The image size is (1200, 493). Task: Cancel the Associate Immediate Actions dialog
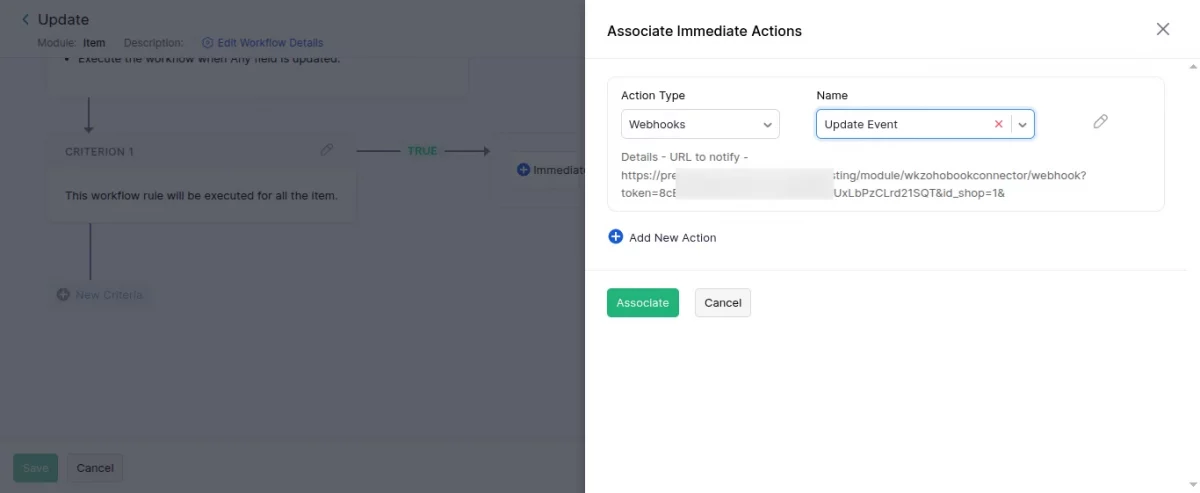click(723, 303)
